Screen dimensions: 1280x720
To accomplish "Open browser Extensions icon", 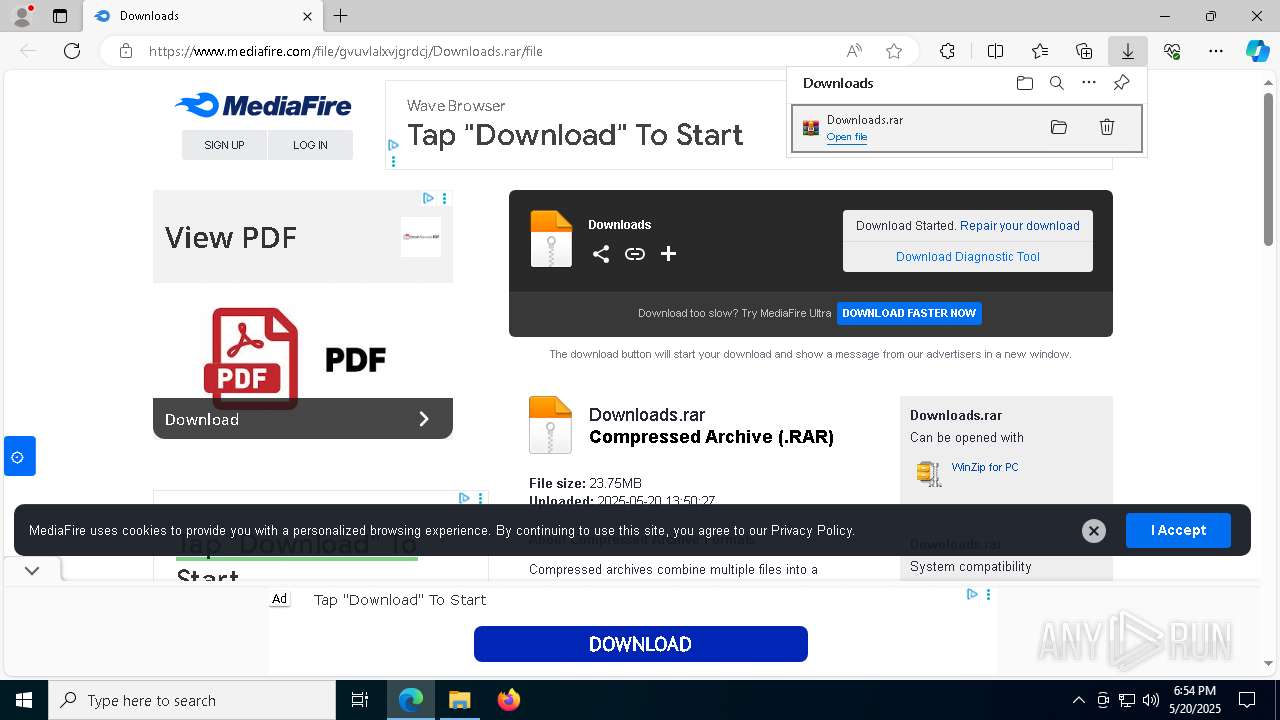I will tap(947, 51).
